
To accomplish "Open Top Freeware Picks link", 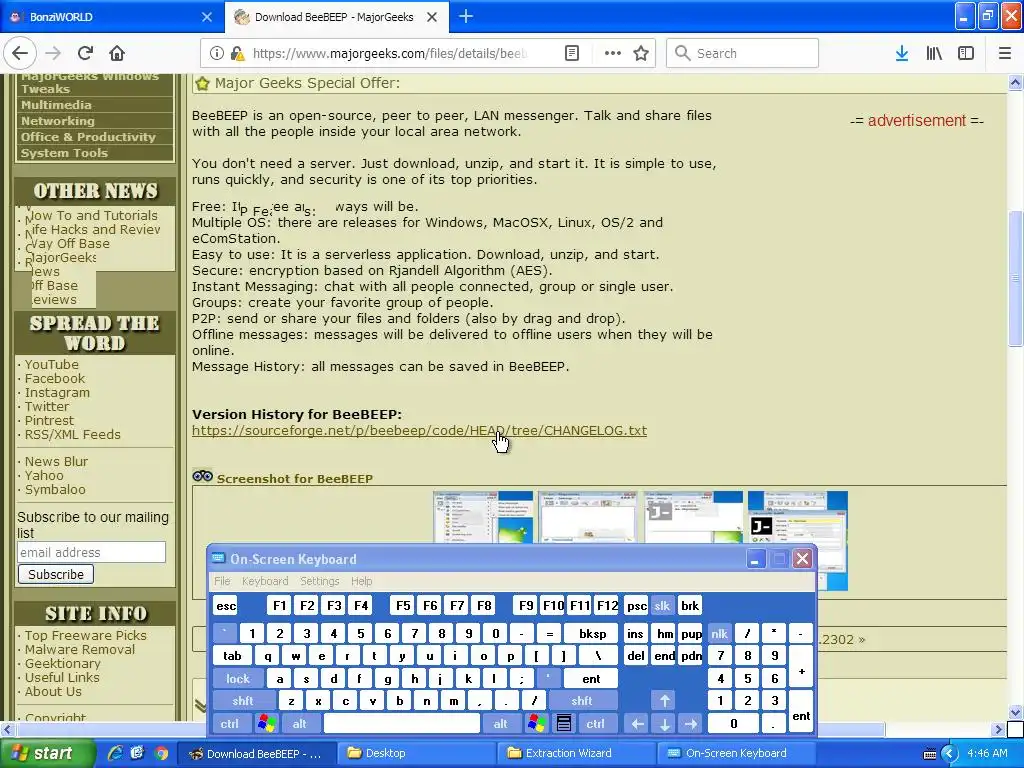I will point(86,635).
